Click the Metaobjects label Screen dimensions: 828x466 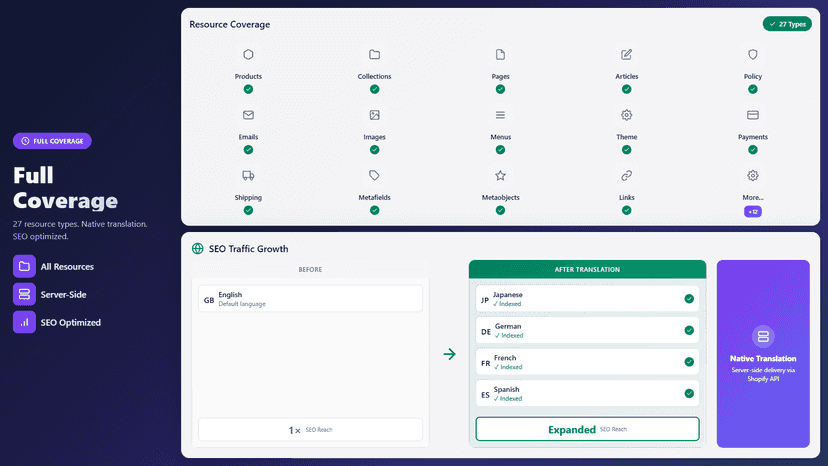(500, 198)
